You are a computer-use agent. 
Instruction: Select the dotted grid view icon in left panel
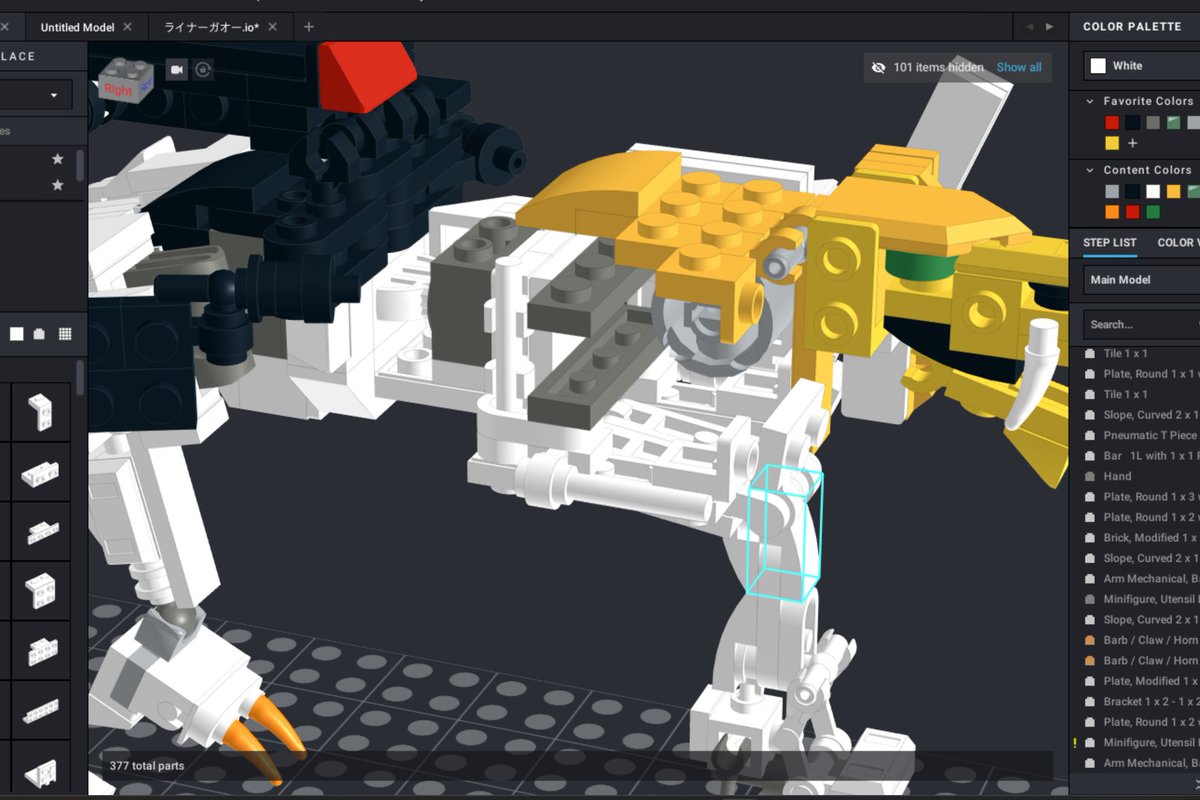click(65, 334)
